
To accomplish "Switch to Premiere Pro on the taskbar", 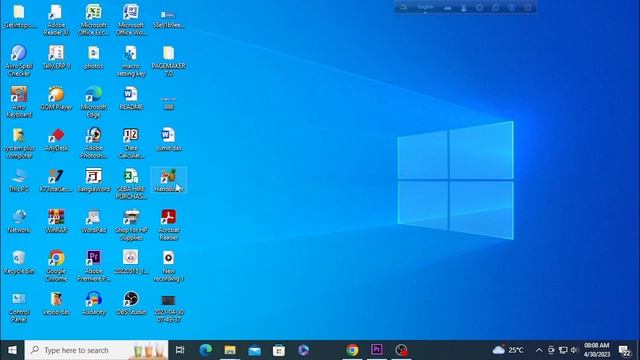I will pyautogui.click(x=377, y=350).
